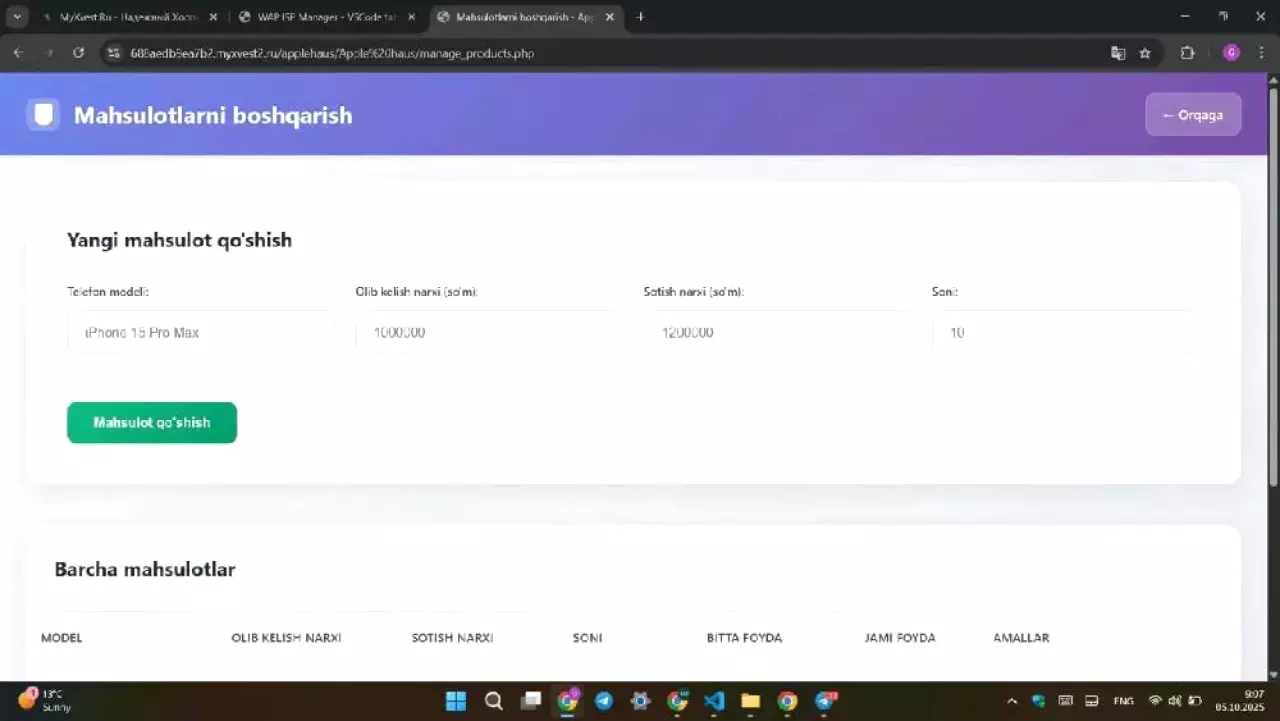Open Visual Studio Code from the taskbar
The width and height of the screenshot is (1280, 721).
[x=714, y=701]
